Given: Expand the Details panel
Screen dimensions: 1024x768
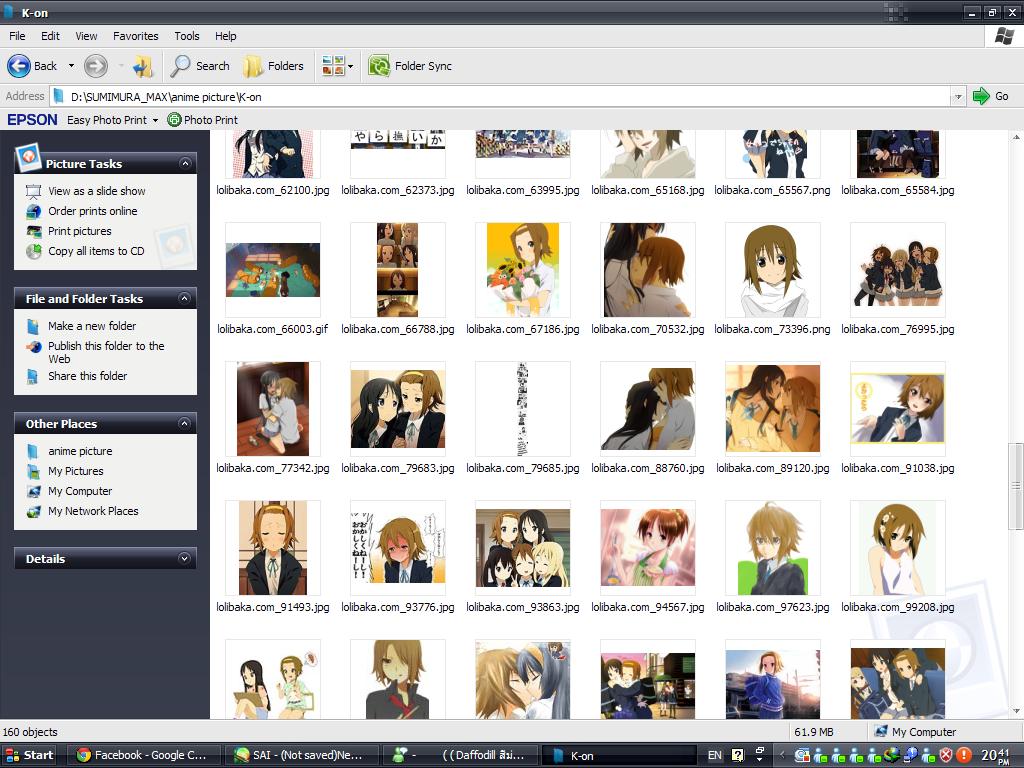Looking at the screenshot, I should coord(185,558).
